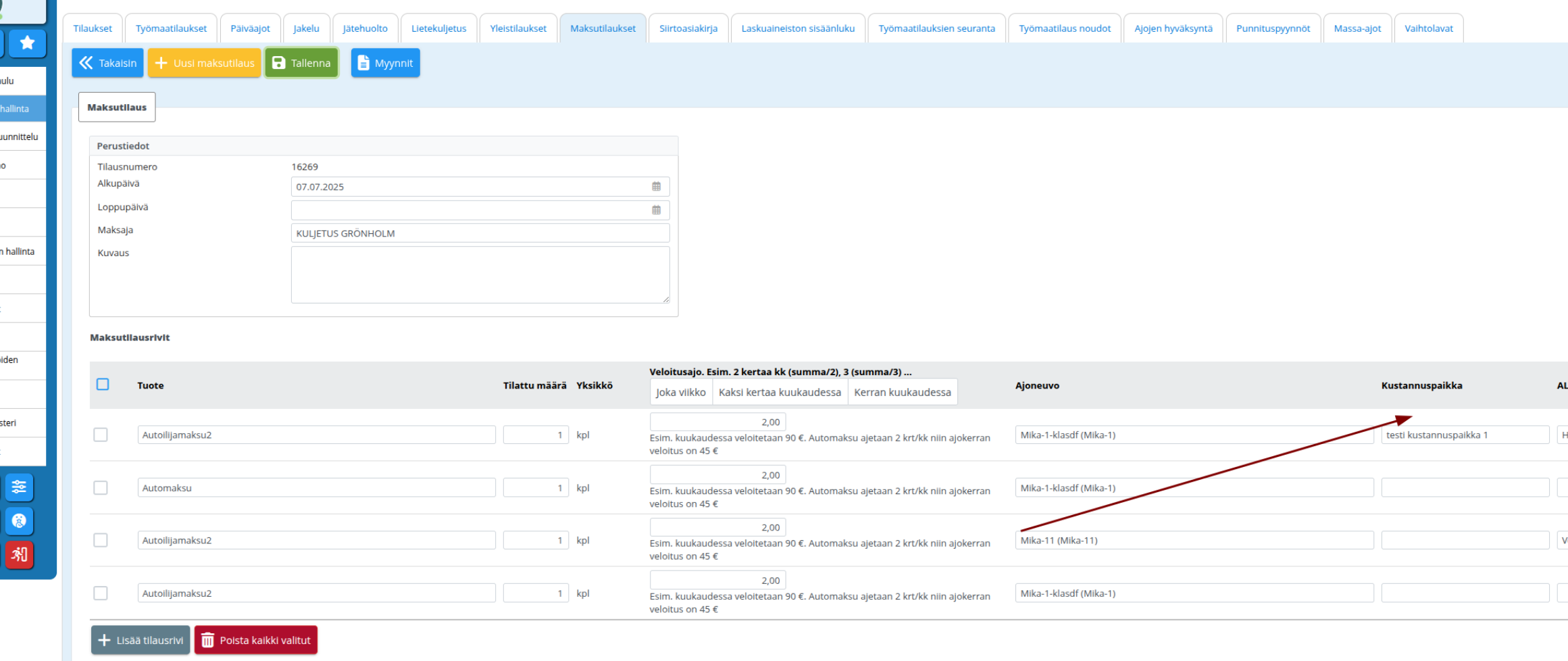Open the Siirtoasiakirja tab
This screenshot has height=661, width=1568.
(x=688, y=28)
